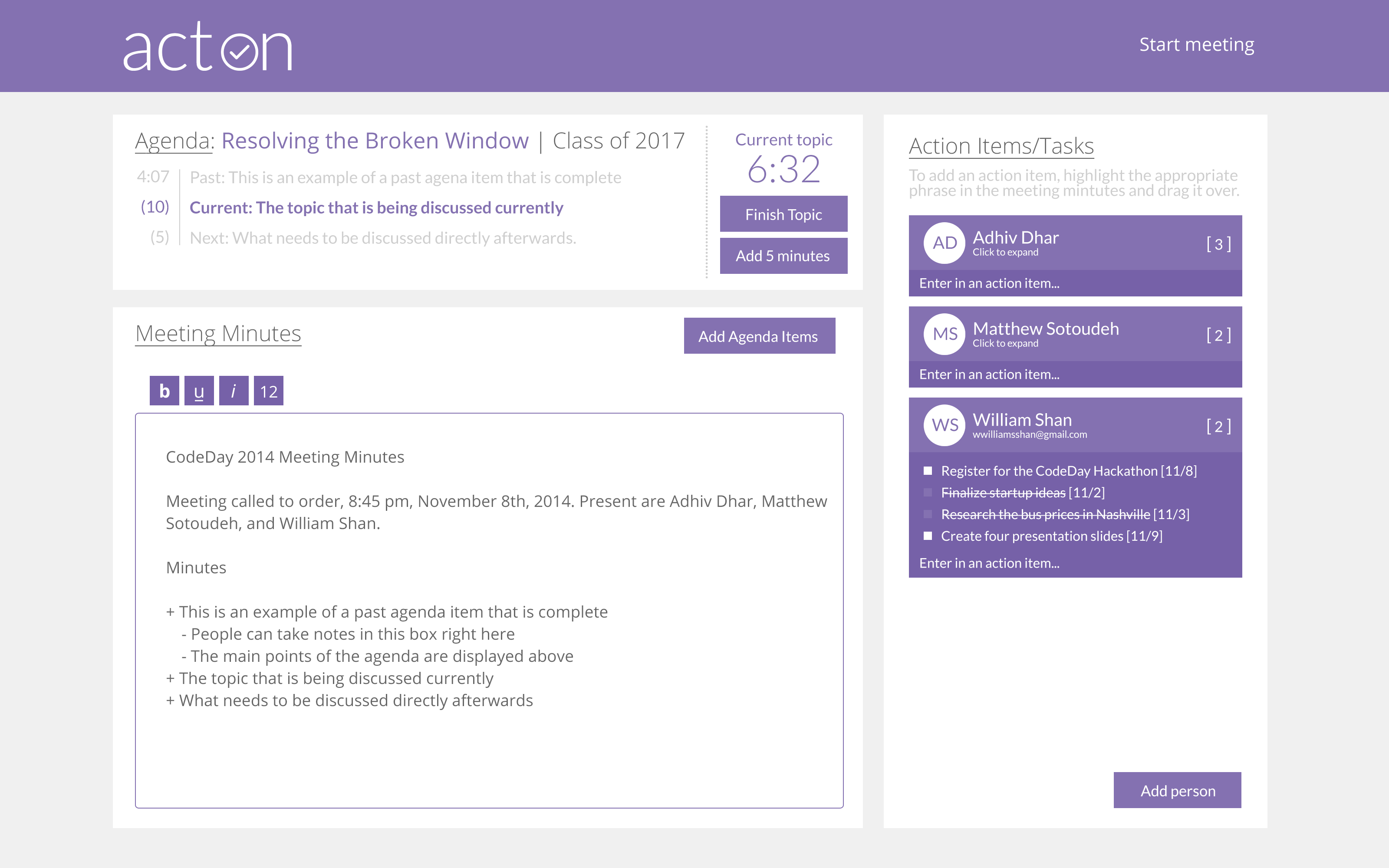This screenshot has height=868, width=1389.
Task: Uncheck Finalize startup ideas task
Action: [928, 493]
